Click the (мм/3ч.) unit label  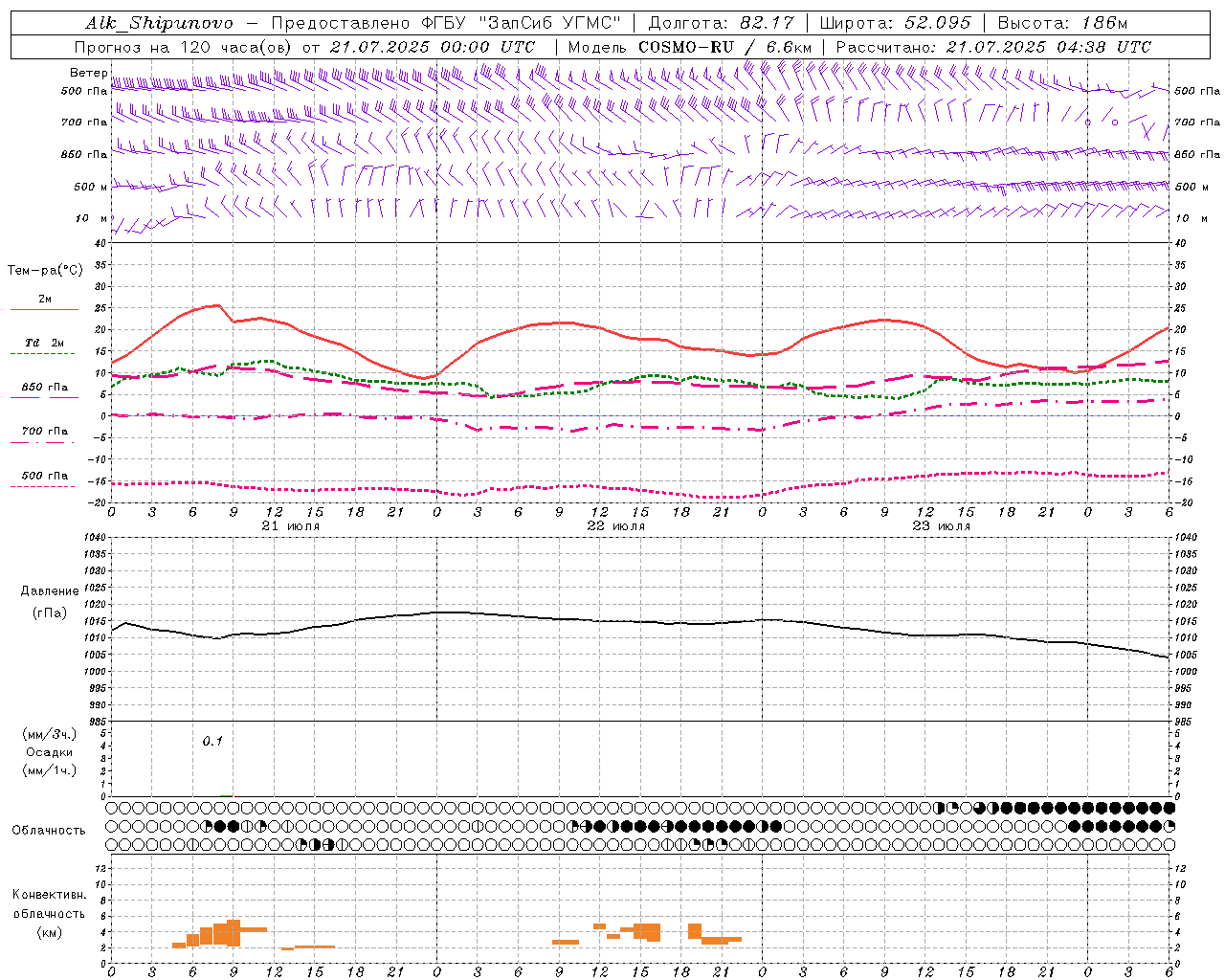coord(50,734)
